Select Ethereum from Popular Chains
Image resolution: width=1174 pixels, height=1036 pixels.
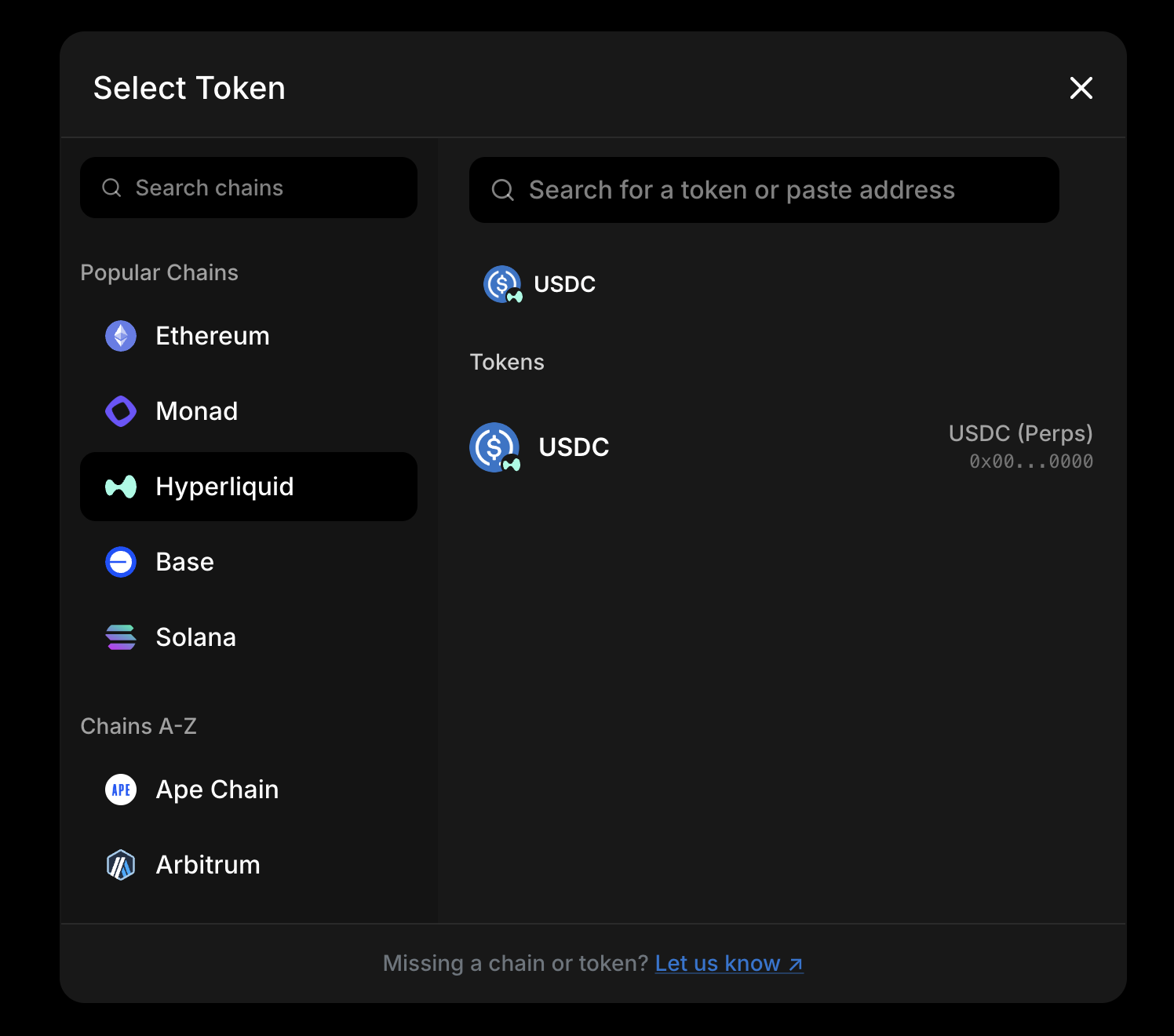click(x=212, y=336)
